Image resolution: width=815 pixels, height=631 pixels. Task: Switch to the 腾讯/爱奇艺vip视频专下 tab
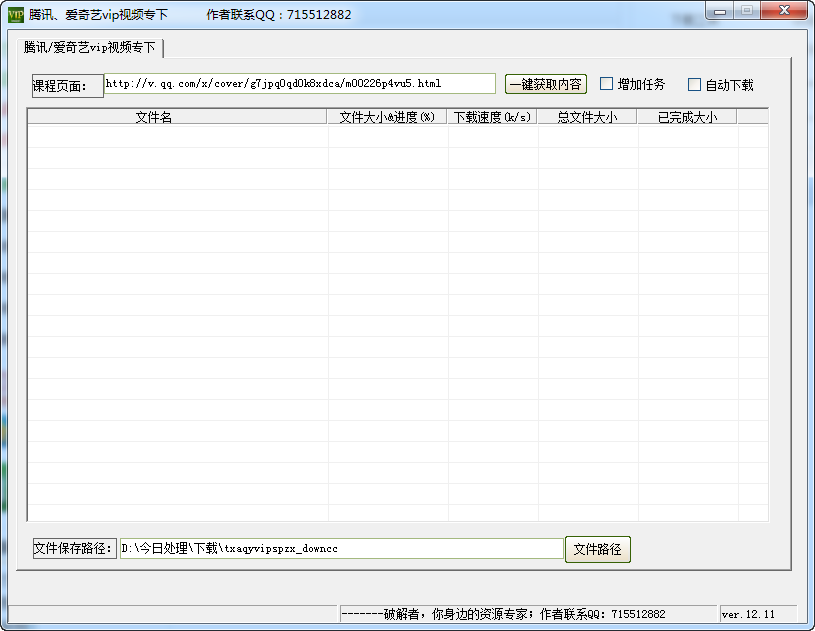pos(90,47)
